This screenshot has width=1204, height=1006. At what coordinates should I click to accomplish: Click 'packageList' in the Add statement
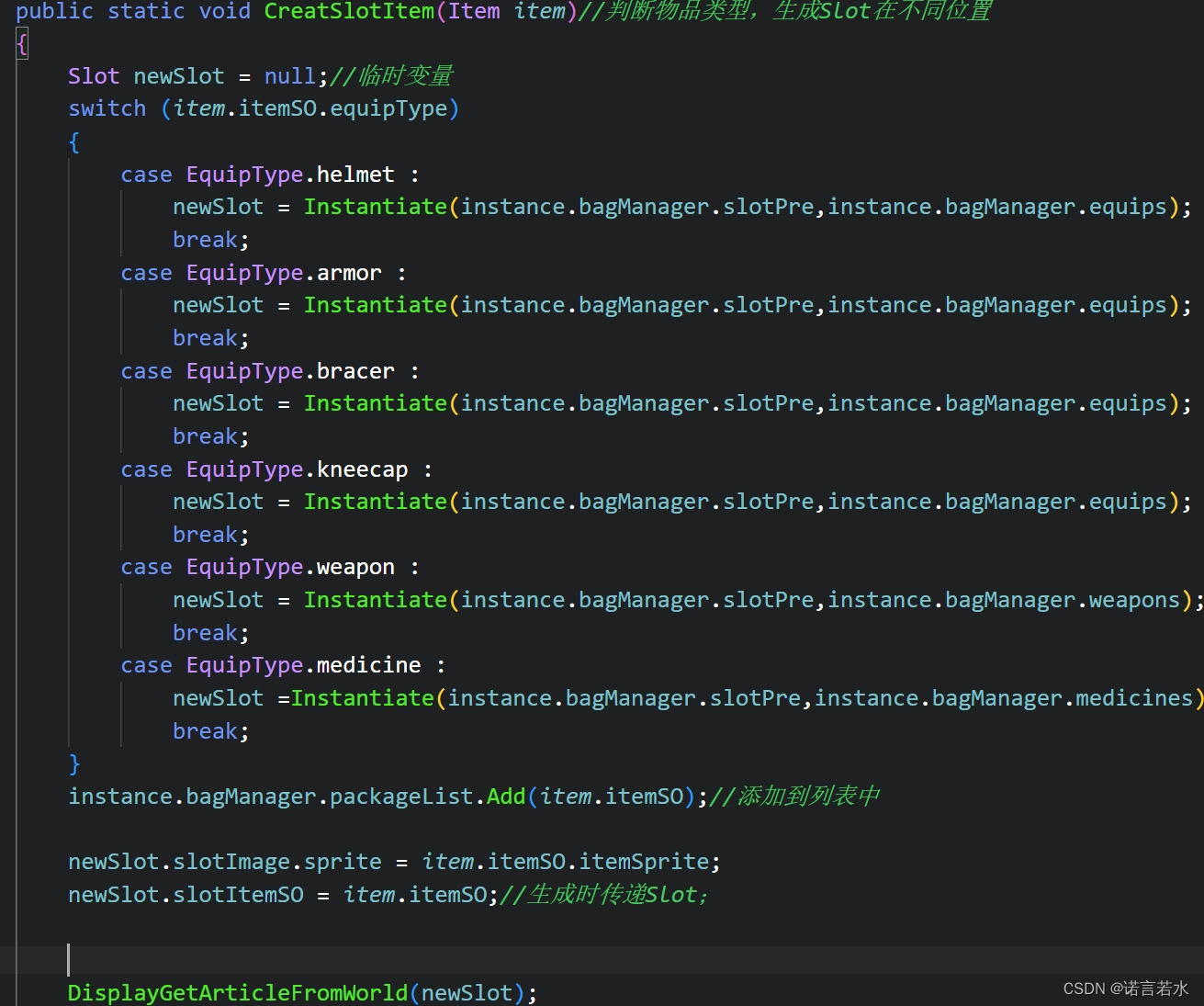(401, 797)
